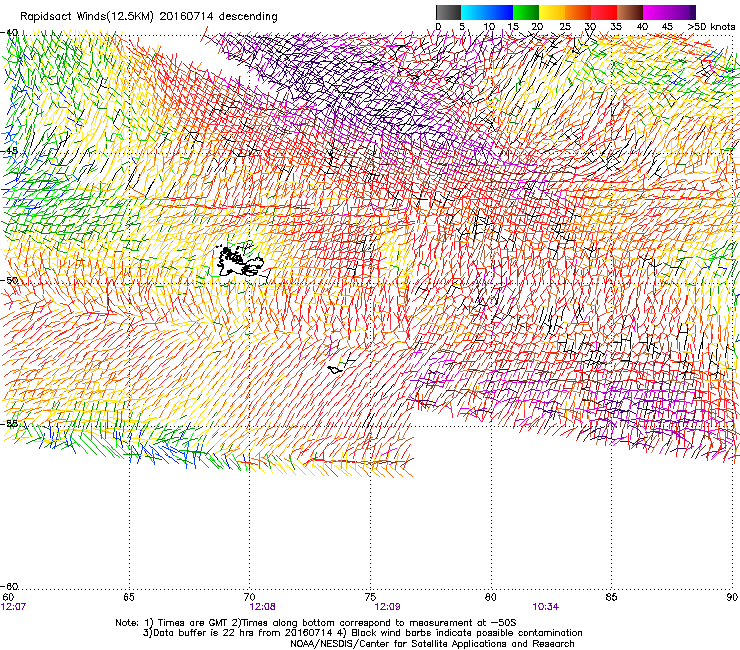Click the latitude label '-50'
This screenshot has width=740, height=650.
(x=9, y=280)
